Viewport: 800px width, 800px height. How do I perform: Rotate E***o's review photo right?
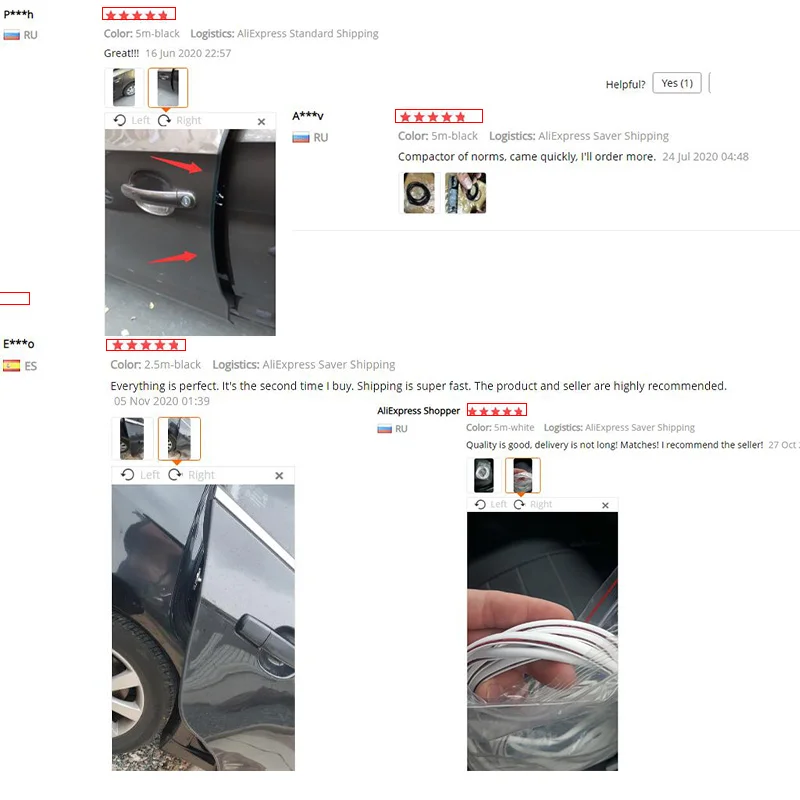191,475
